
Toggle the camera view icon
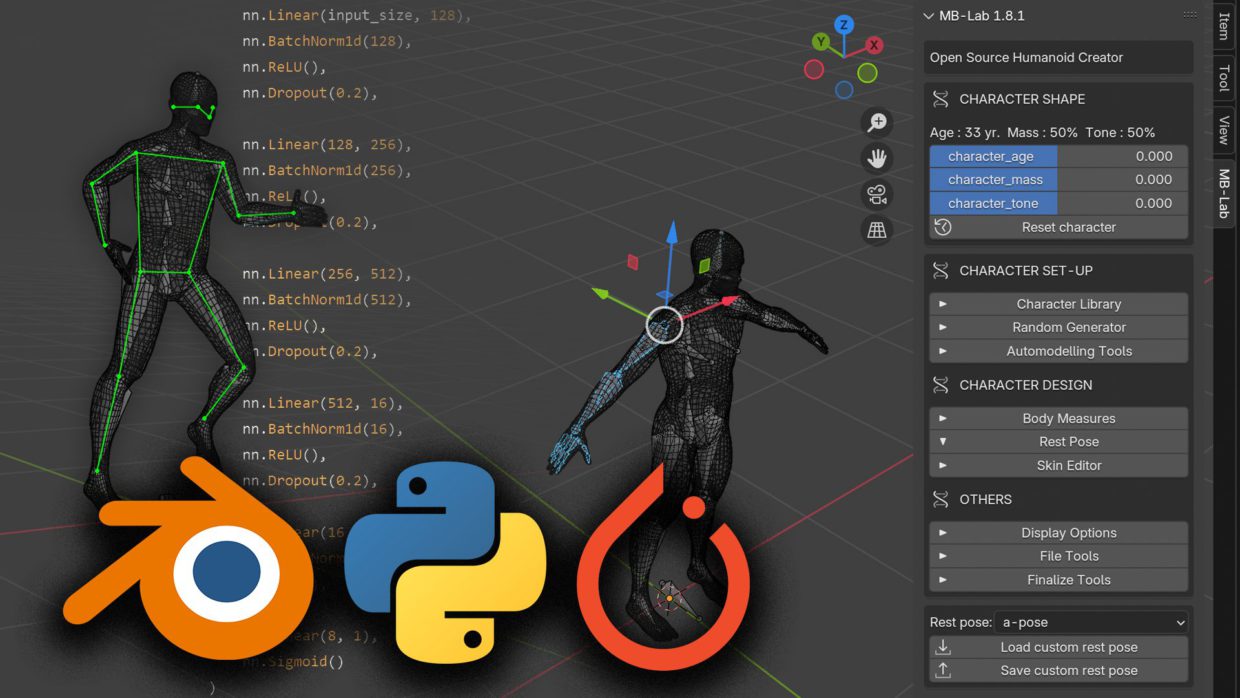tap(877, 194)
